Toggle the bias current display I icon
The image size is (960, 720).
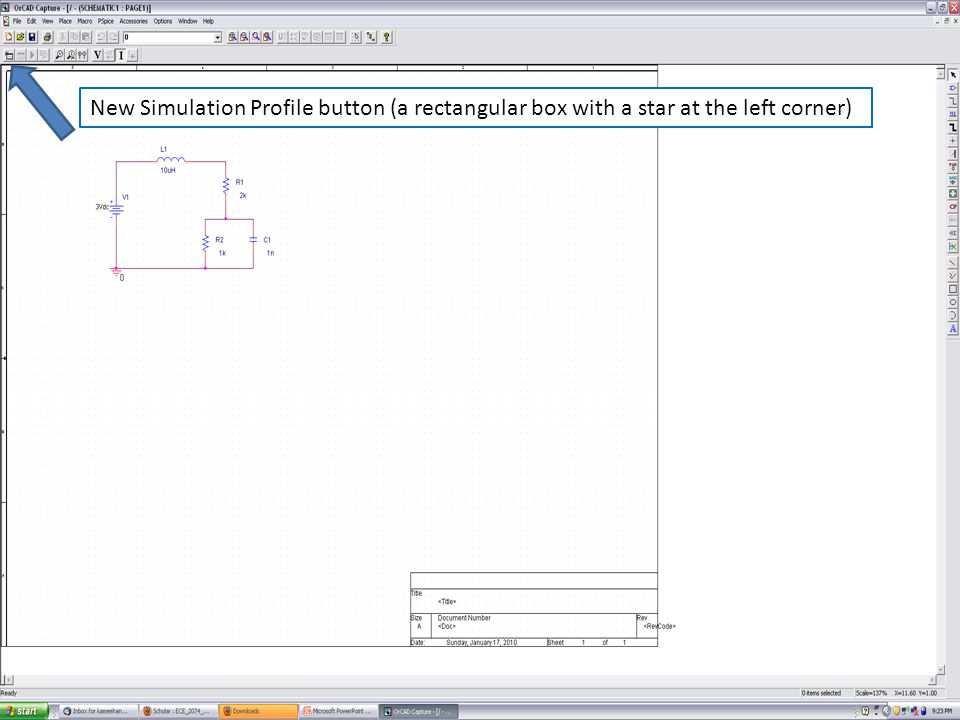pyautogui.click(x=121, y=56)
